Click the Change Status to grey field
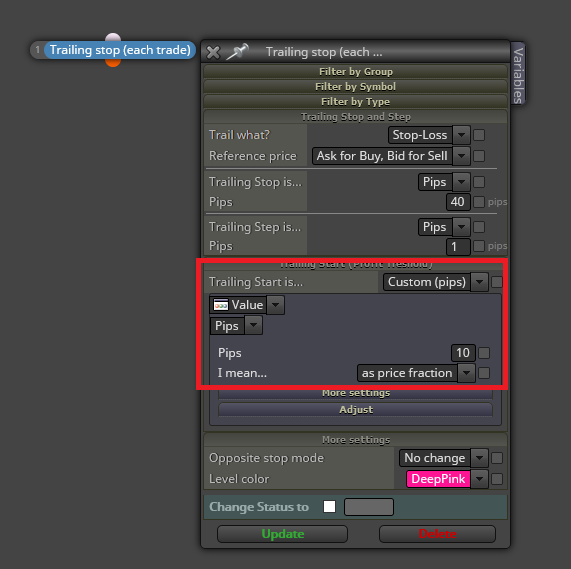Viewport: 571px width, 569px height. click(369, 507)
